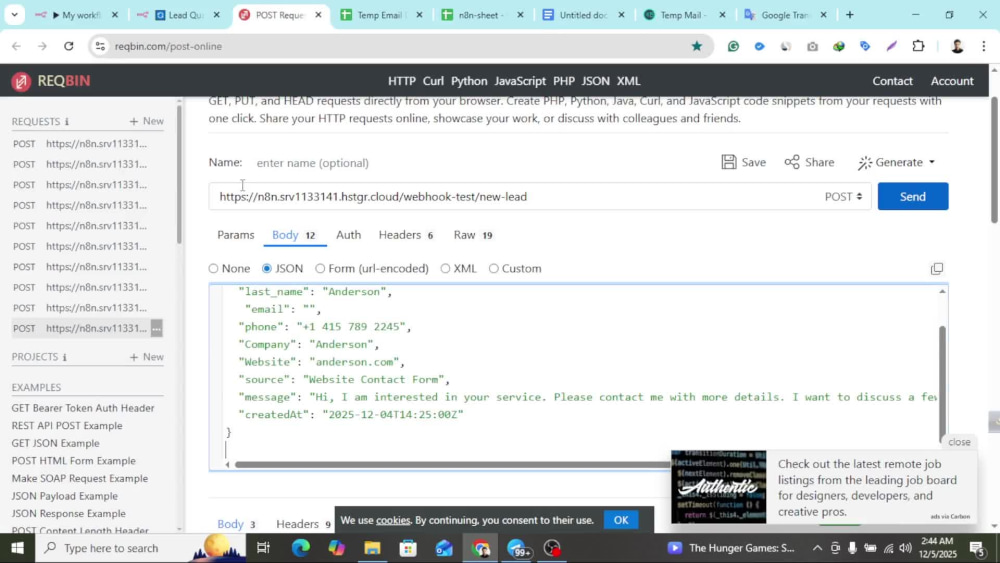Open the Account link
This screenshot has width=1000, height=563.
(x=952, y=81)
